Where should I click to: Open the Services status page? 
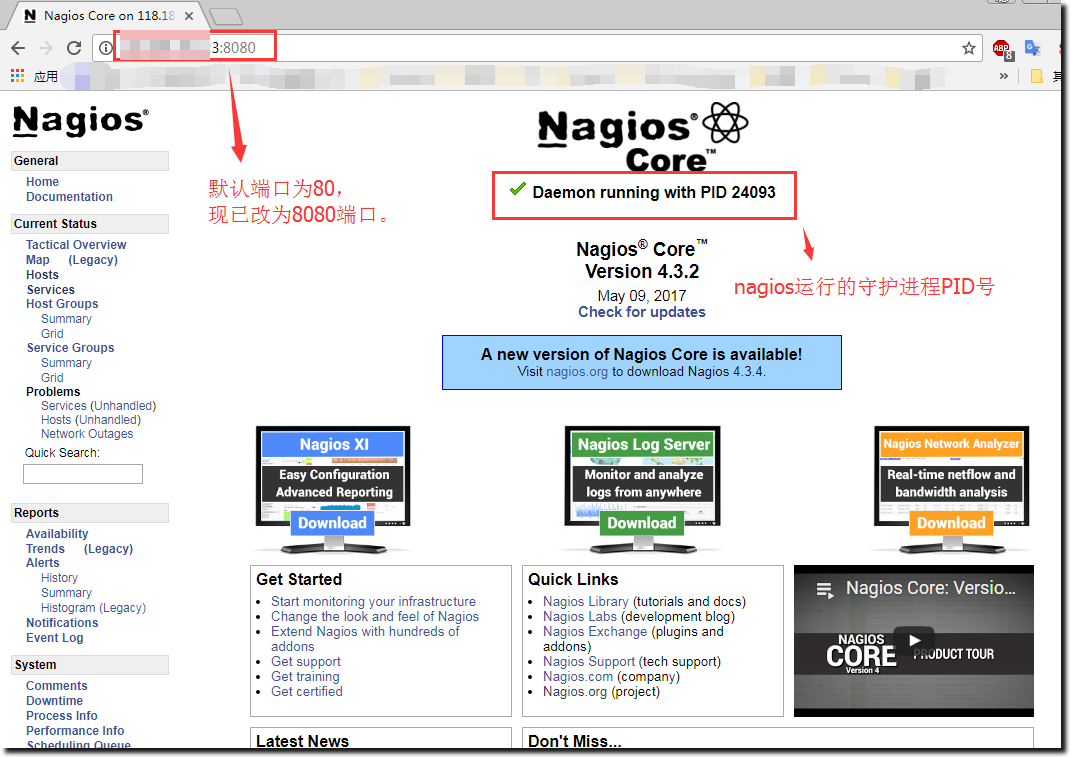point(51,290)
